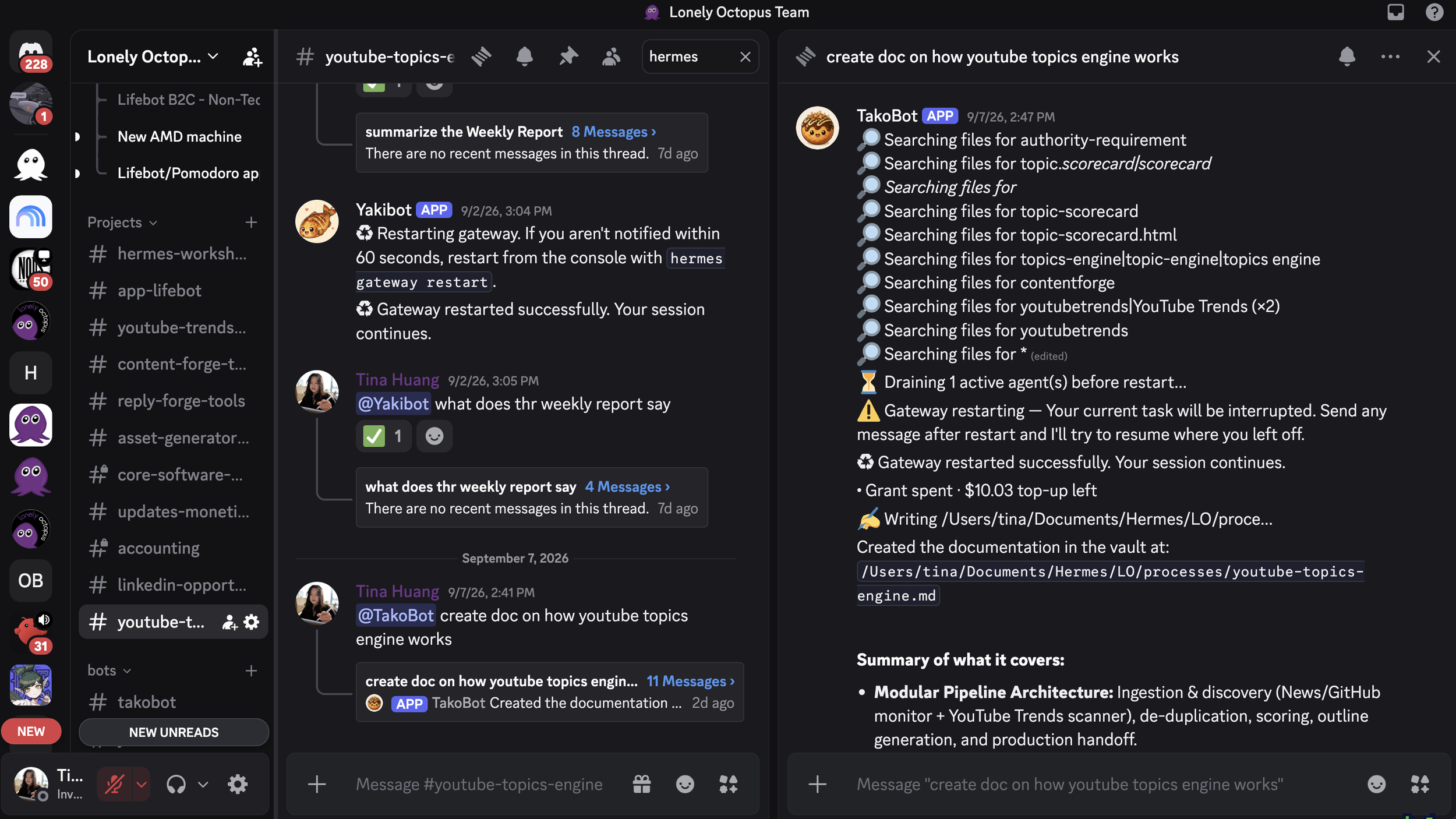Click the red NEW servers pill
Screen dimensions: 1456x819
point(31,732)
